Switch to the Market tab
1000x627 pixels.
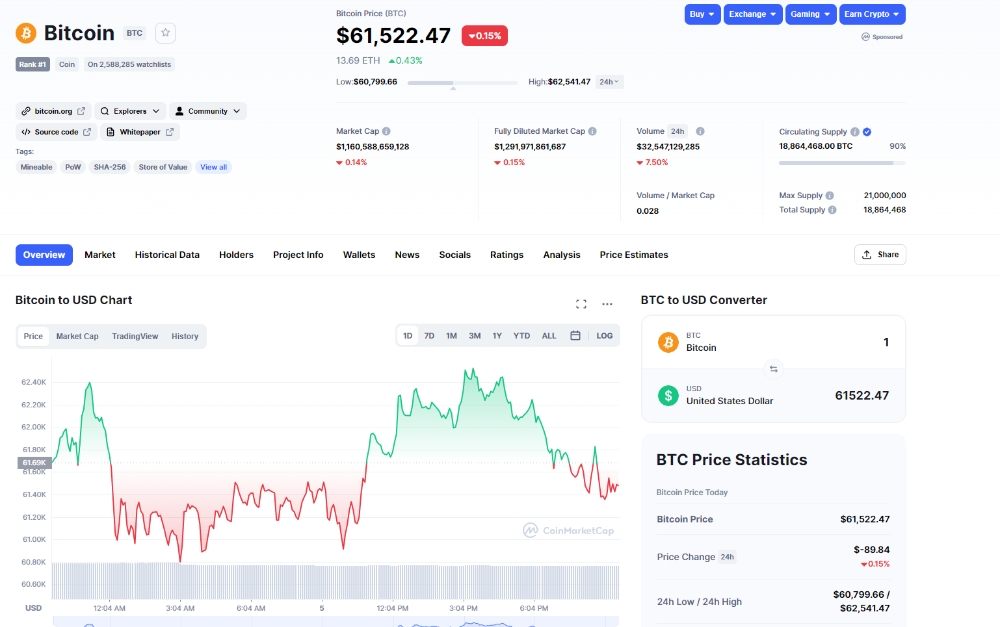click(x=100, y=254)
